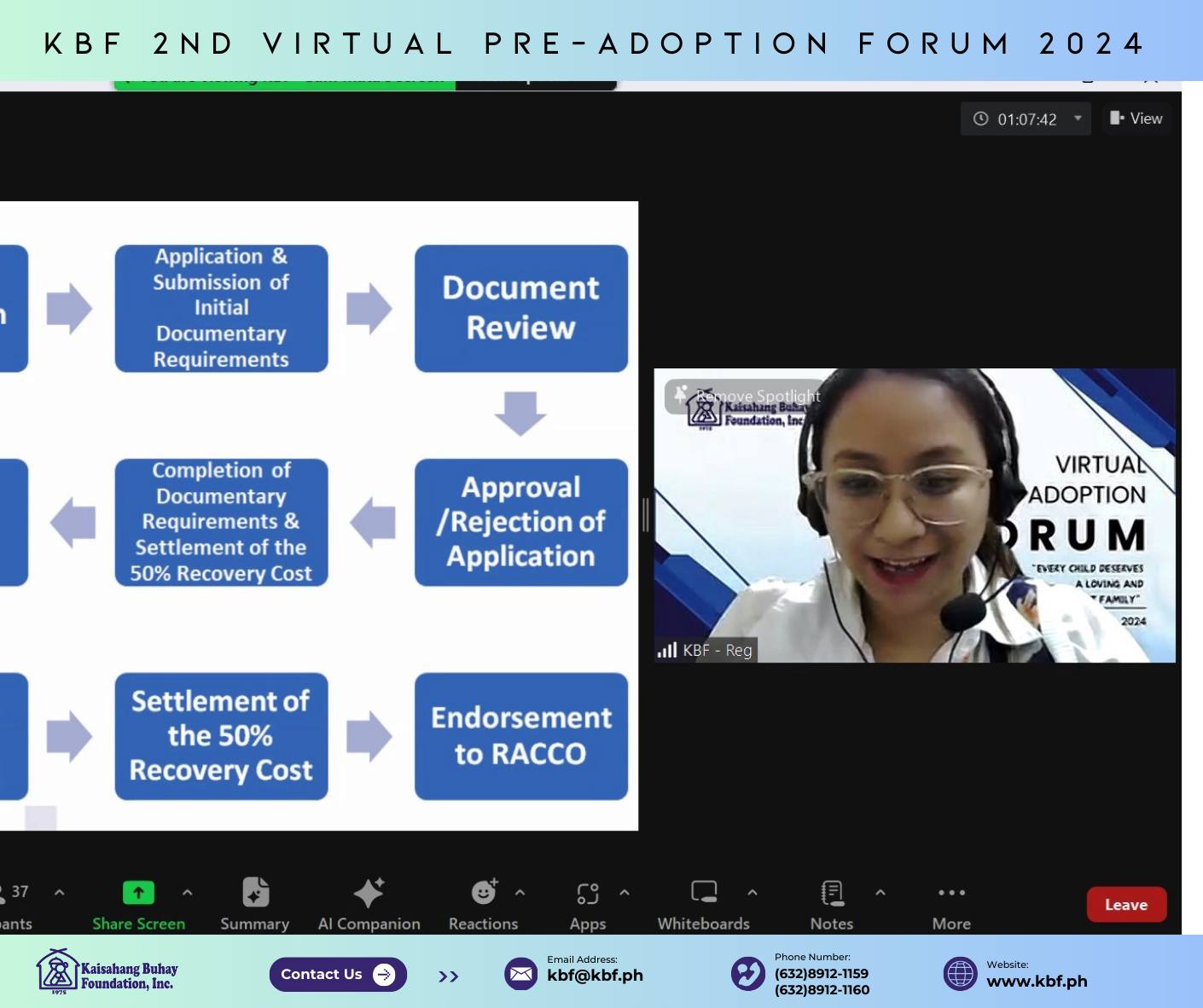Click the email envelope icon in footer
Image resolution: width=1203 pixels, height=1008 pixels.
pos(520,974)
